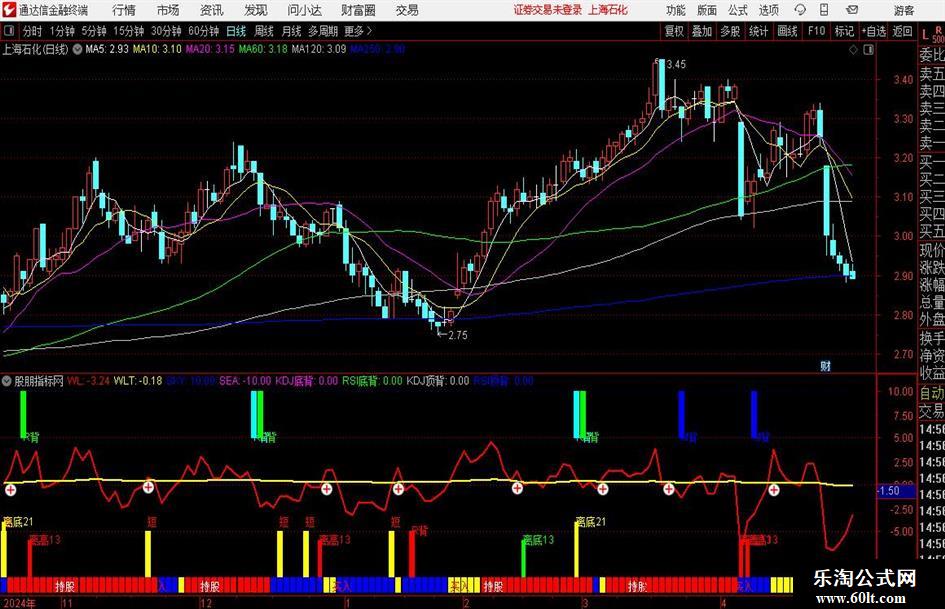This screenshot has height=609, width=945.
Task: Switch to 月线 monthly tab
Action: [x=291, y=31]
